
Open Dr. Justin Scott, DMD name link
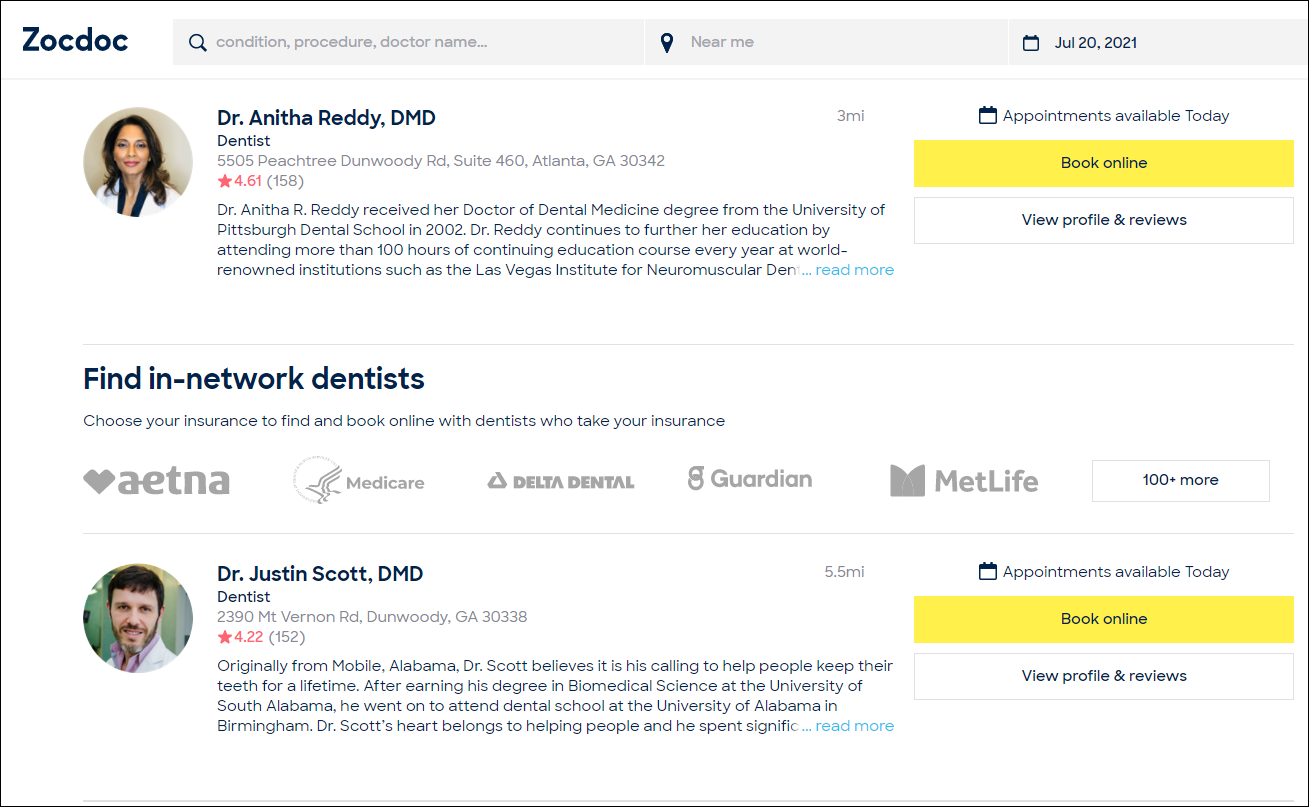click(x=320, y=574)
